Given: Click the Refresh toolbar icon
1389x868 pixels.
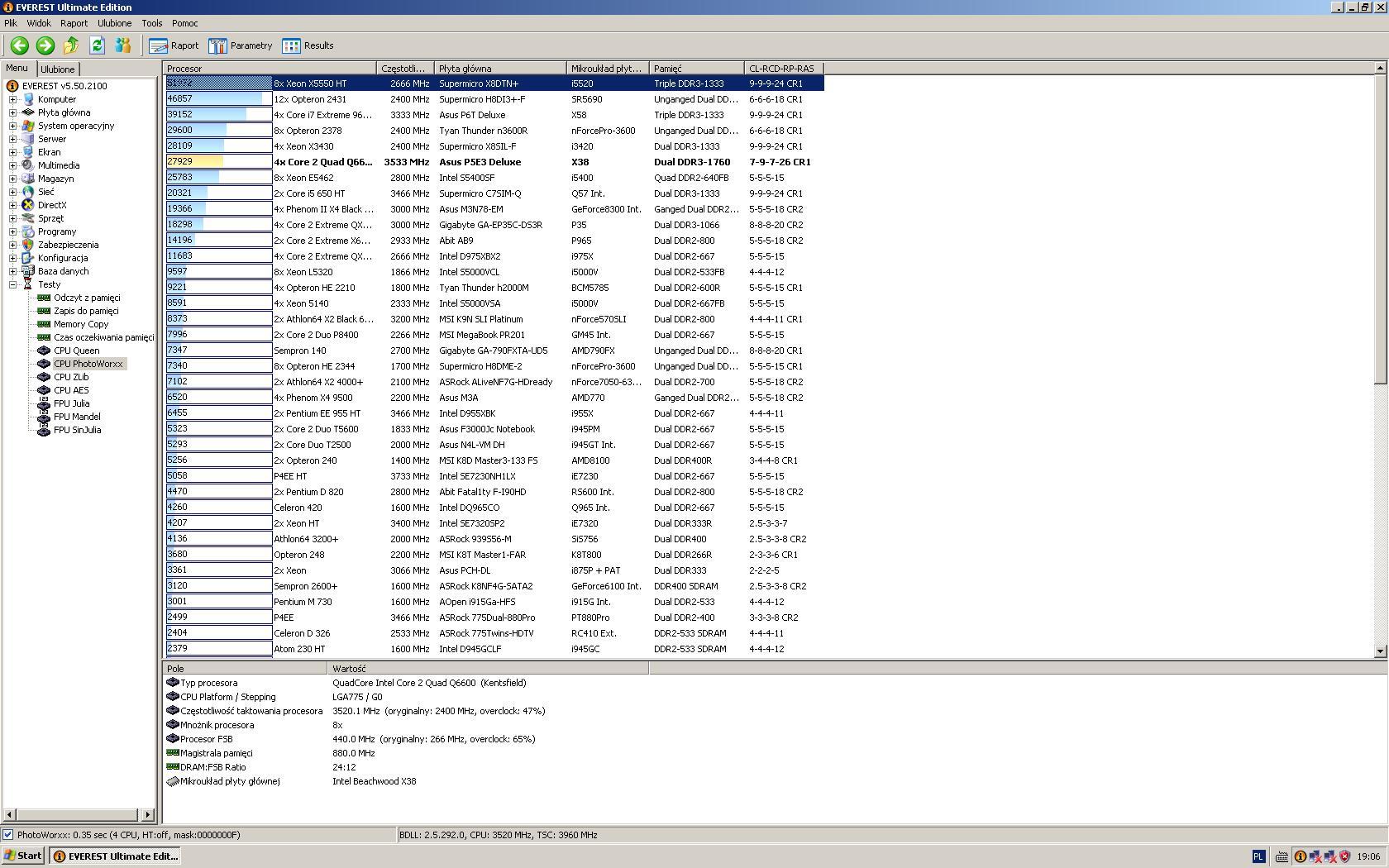Looking at the screenshot, I should pyautogui.click(x=97, y=46).
